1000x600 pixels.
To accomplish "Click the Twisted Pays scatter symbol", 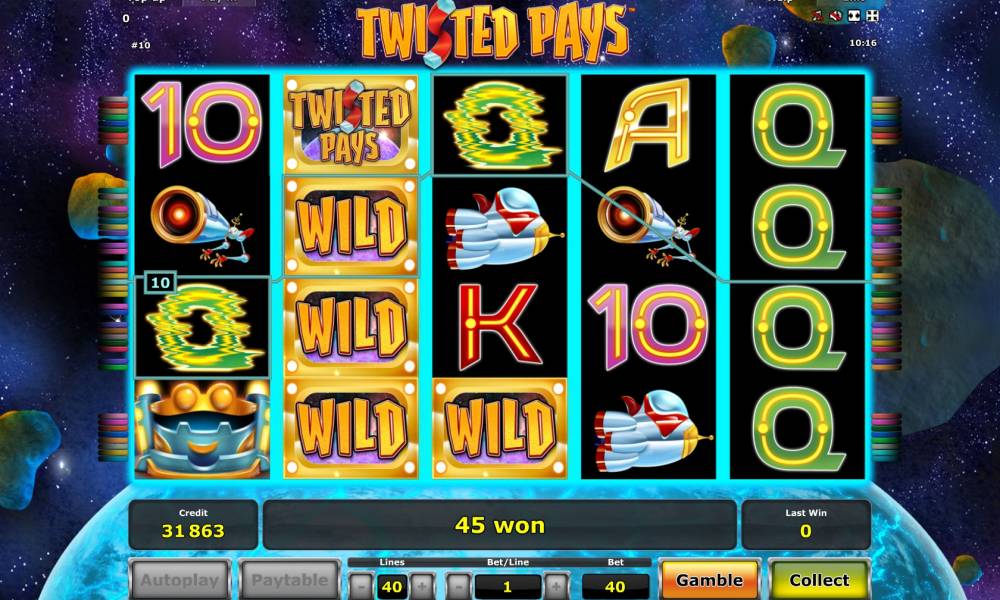I will point(351,124).
